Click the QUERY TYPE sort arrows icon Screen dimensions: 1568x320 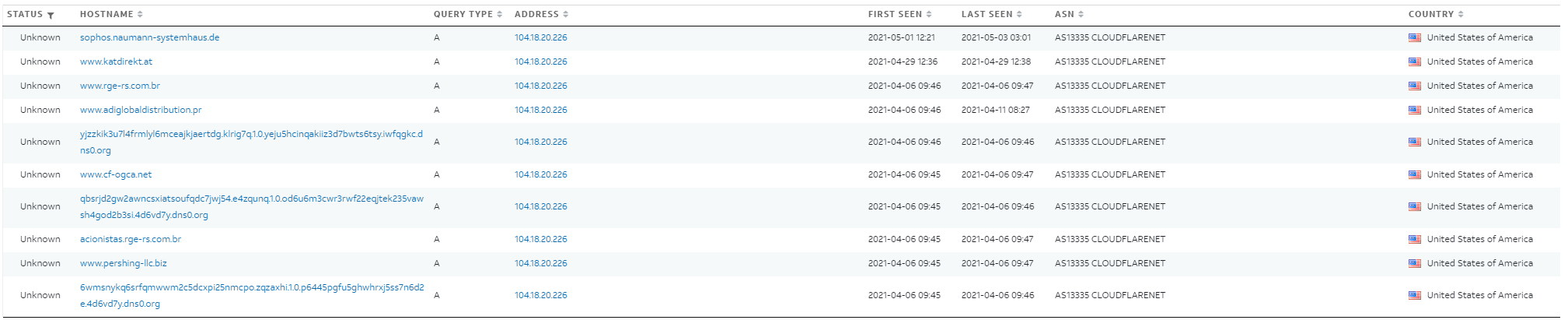(499, 14)
